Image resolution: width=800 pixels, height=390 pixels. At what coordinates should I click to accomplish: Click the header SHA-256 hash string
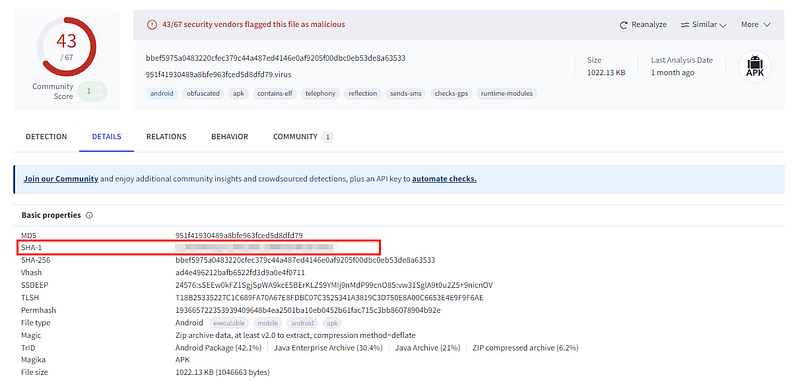[x=276, y=58]
